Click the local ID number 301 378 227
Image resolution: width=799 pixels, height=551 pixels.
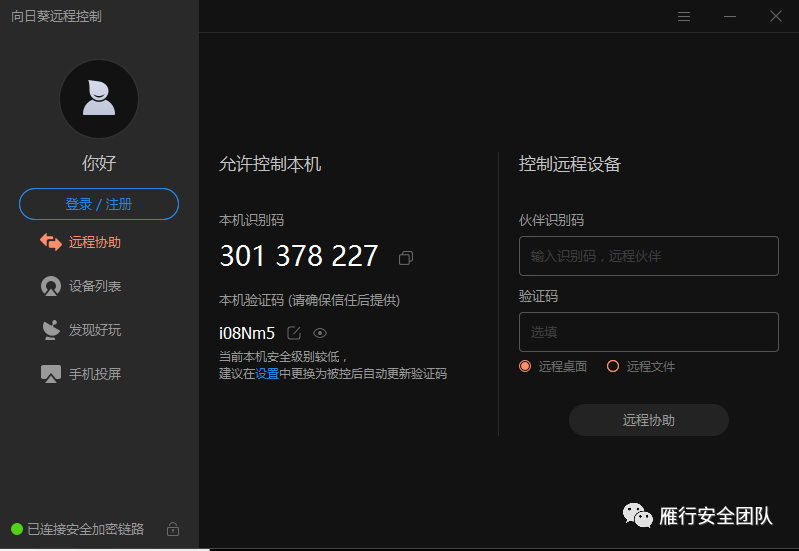pos(299,256)
